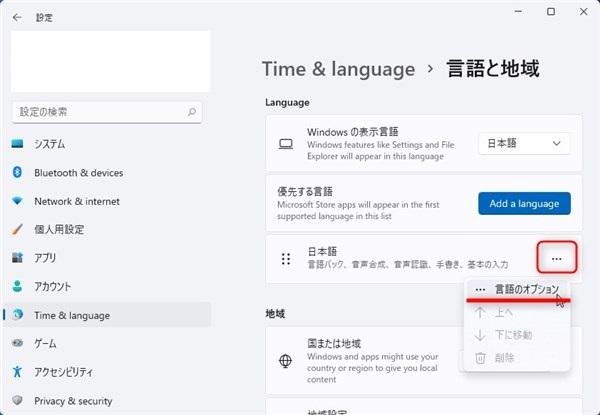Viewport: 600px width, 415px height.
Task: Click the Time & language globe icon
Action: click(17, 314)
